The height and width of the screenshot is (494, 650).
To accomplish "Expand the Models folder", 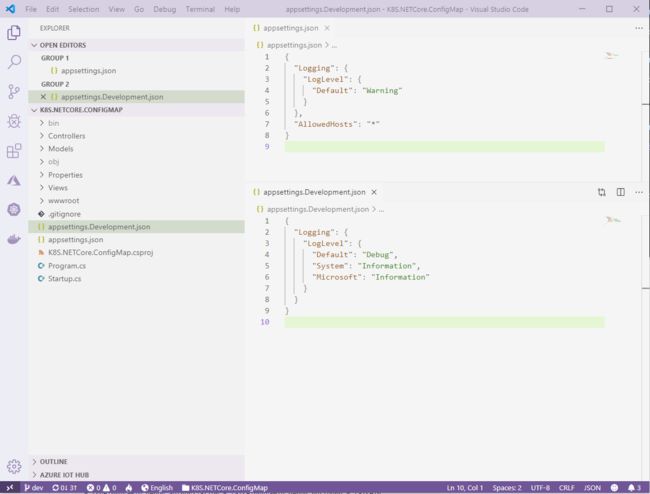I will click(137, 149).
